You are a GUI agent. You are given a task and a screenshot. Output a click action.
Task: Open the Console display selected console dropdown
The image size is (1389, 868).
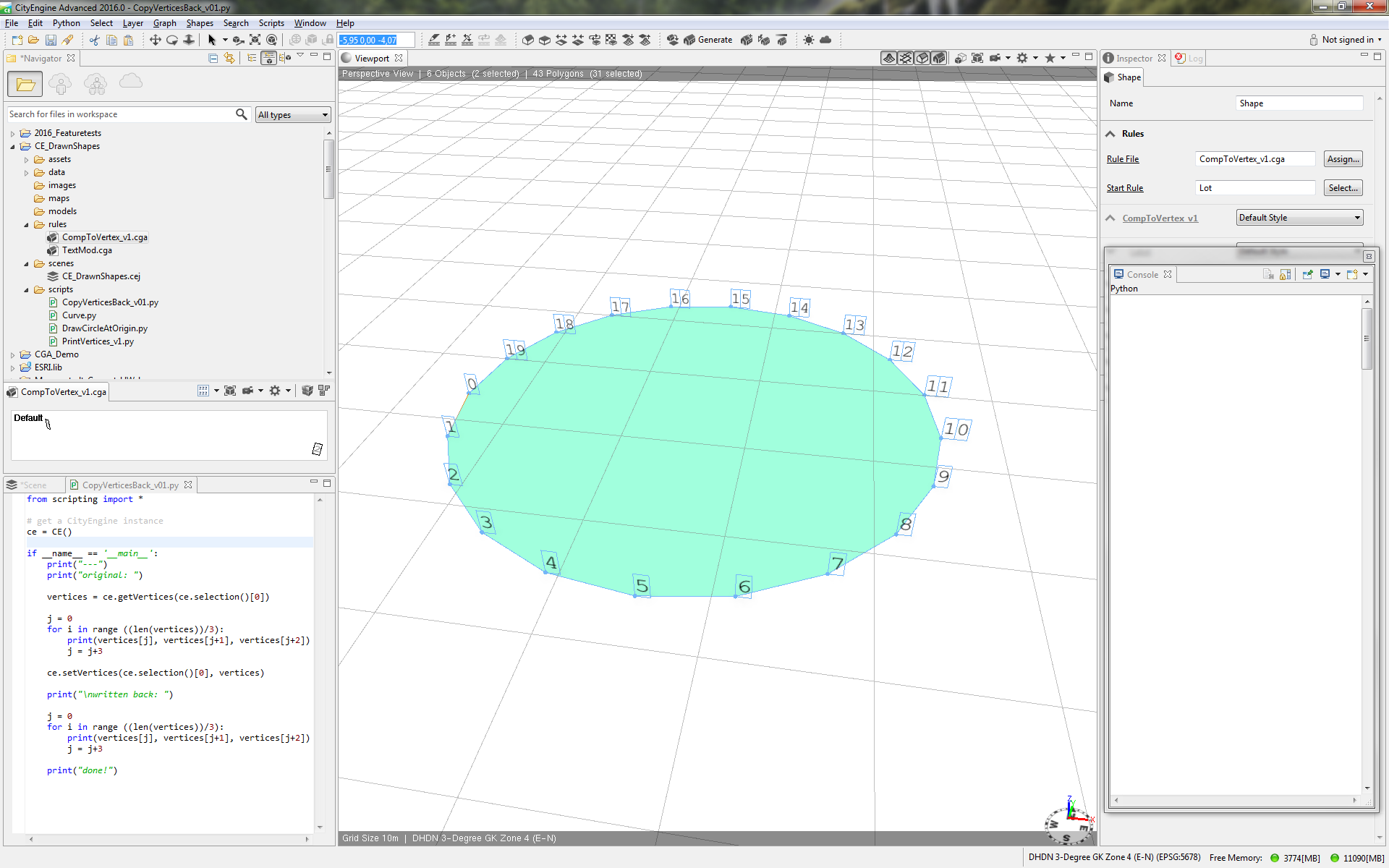[x=1338, y=274]
